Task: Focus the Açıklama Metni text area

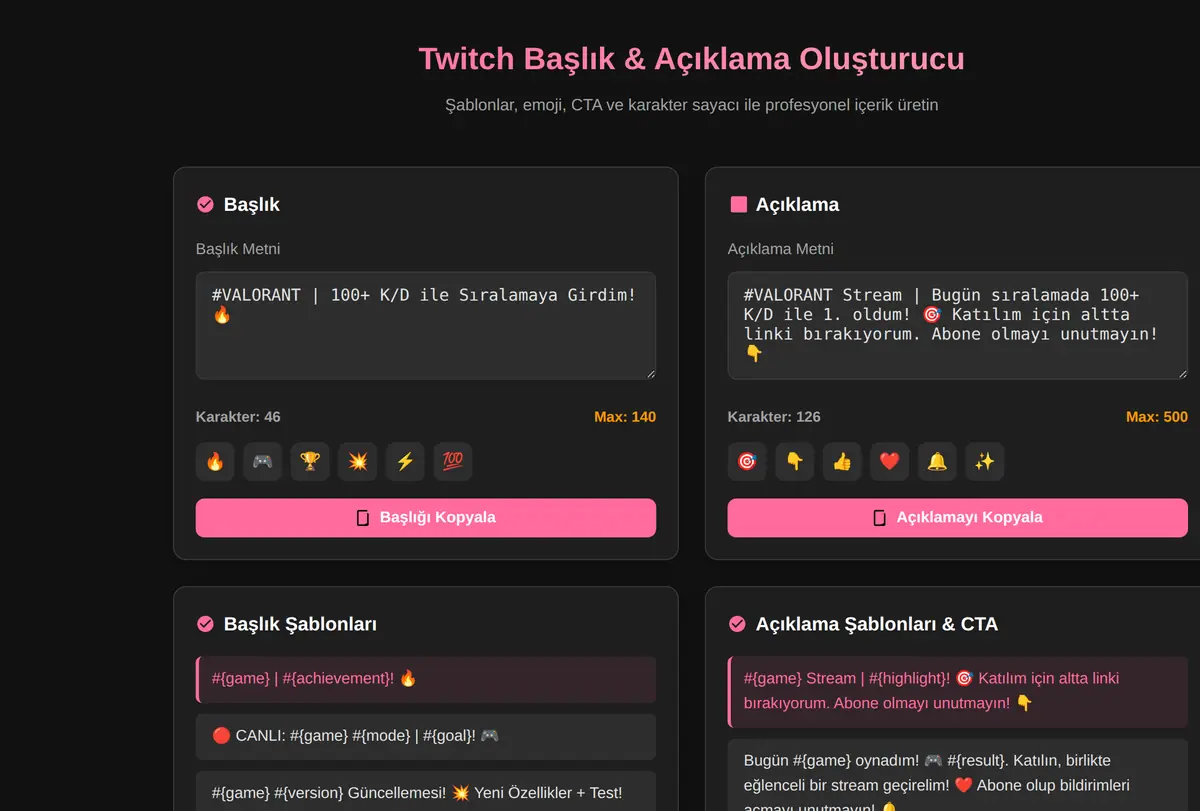Action: tap(958, 326)
